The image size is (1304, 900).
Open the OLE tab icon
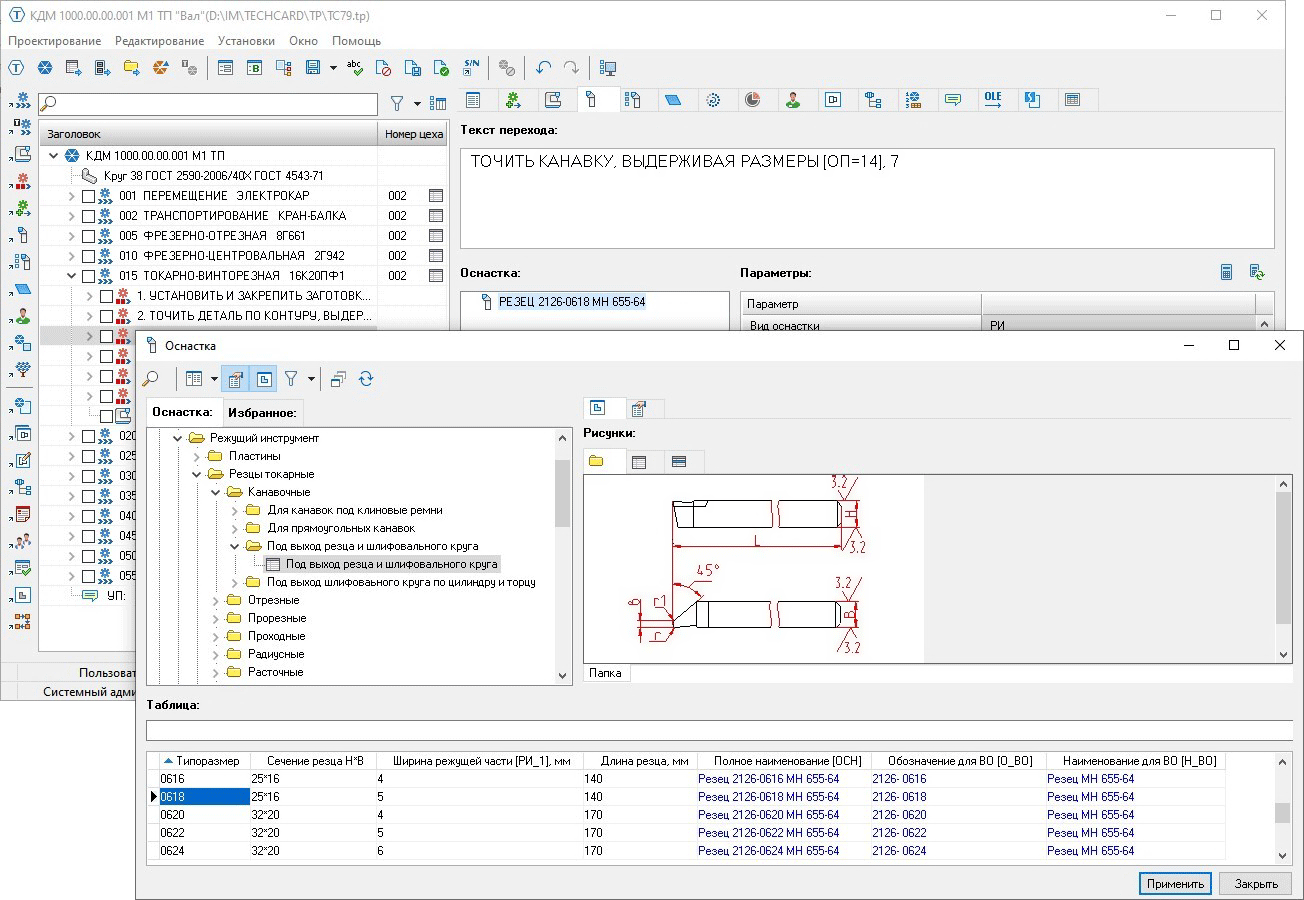pos(992,99)
